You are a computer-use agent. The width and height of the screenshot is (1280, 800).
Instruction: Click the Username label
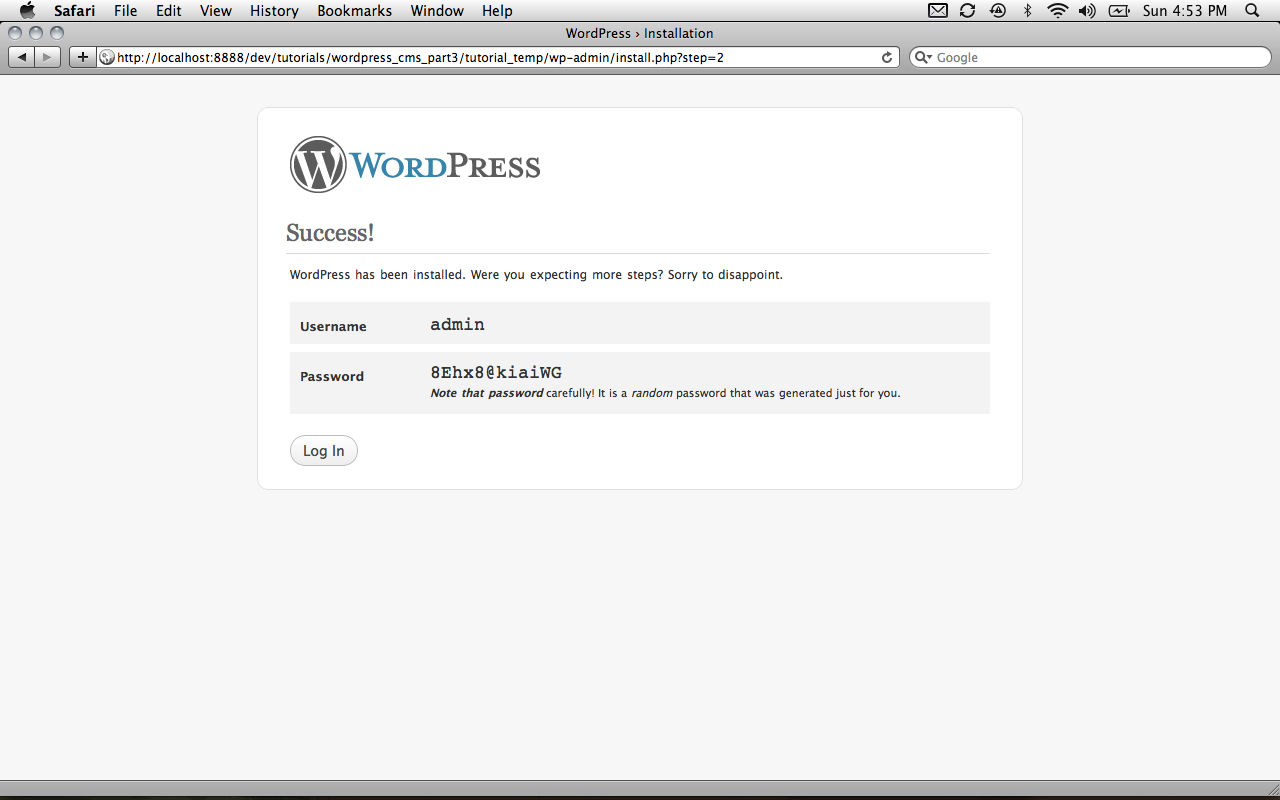[333, 327]
